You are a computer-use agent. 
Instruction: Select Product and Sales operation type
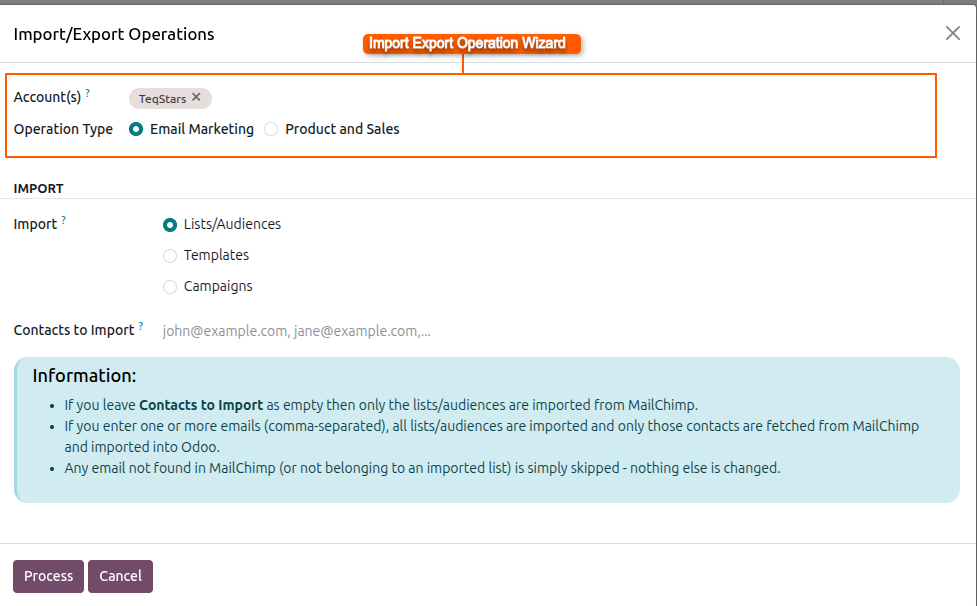(x=271, y=129)
